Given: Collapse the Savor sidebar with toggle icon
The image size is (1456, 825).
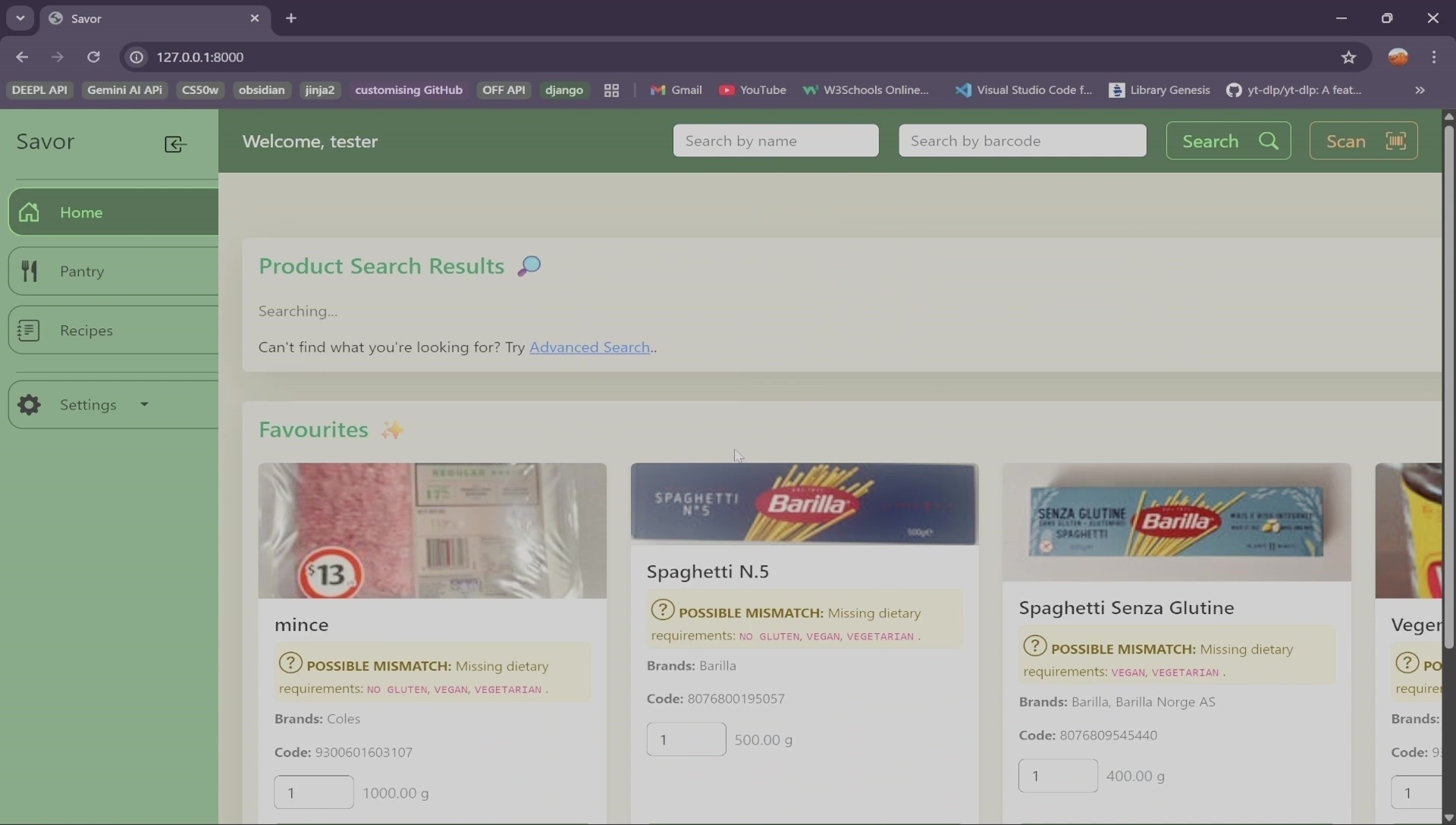Looking at the screenshot, I should click(175, 144).
